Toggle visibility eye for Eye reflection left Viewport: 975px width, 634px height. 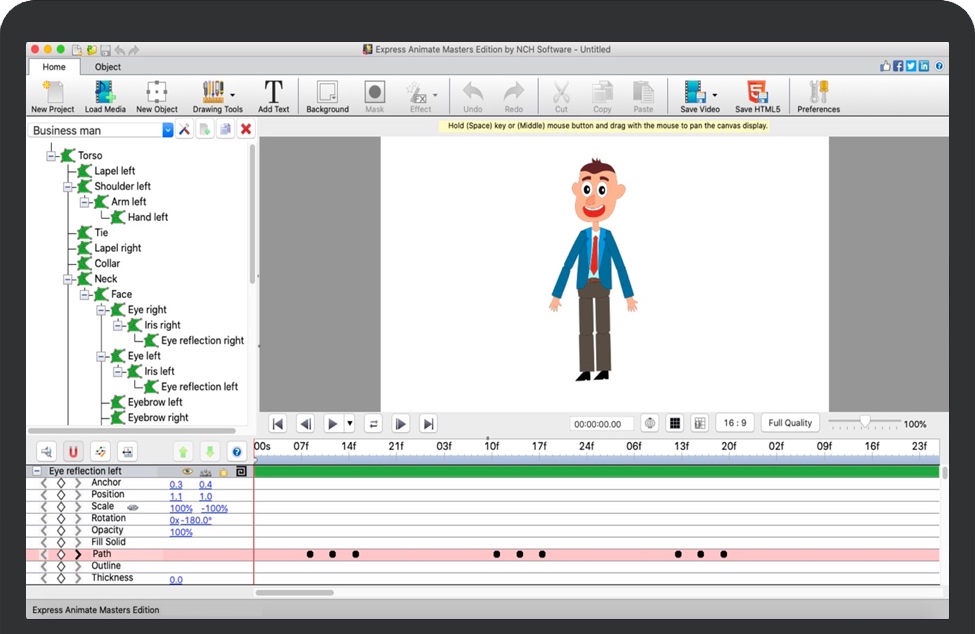pos(187,471)
